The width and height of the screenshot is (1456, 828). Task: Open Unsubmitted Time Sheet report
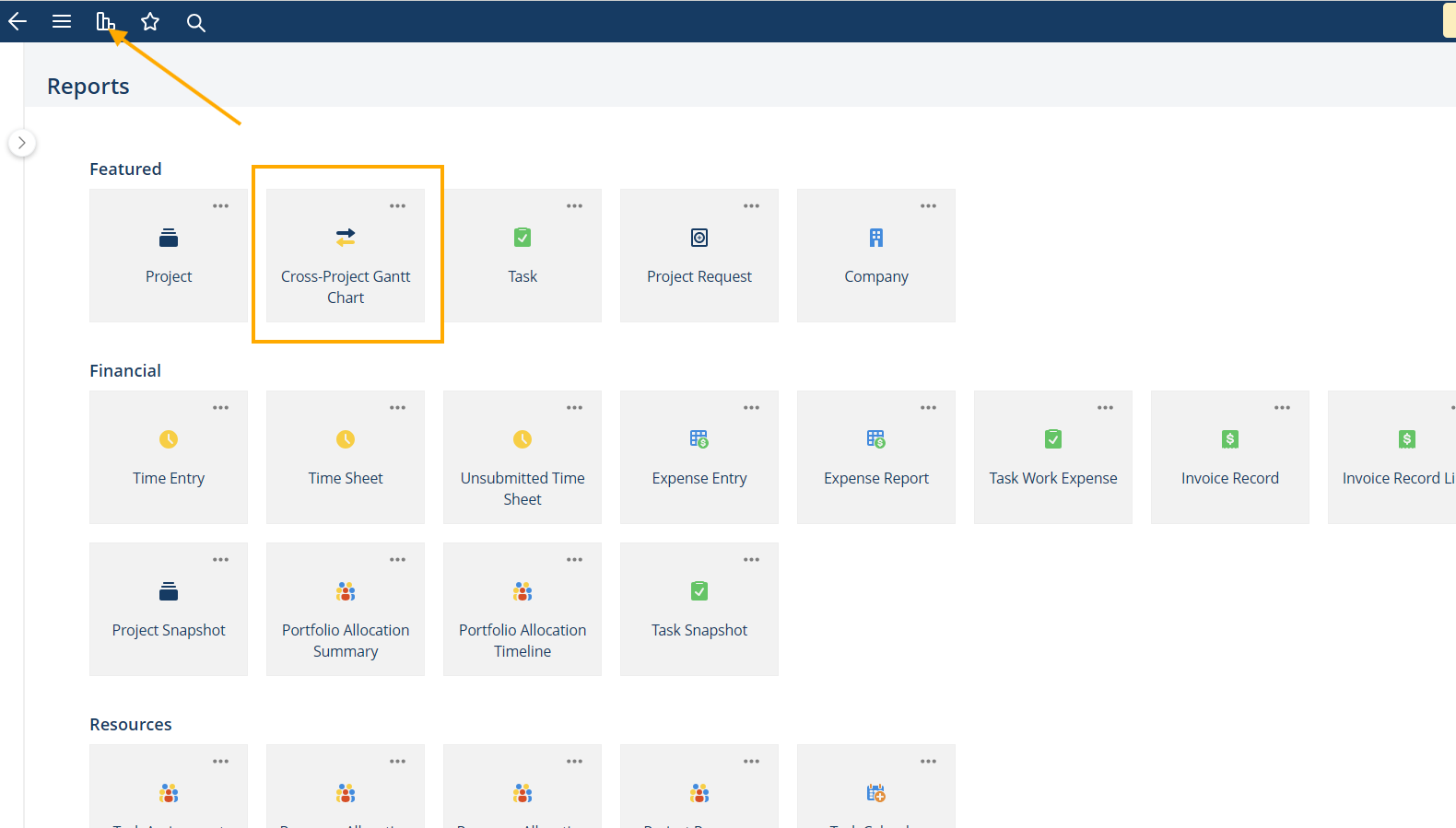pyautogui.click(x=523, y=457)
